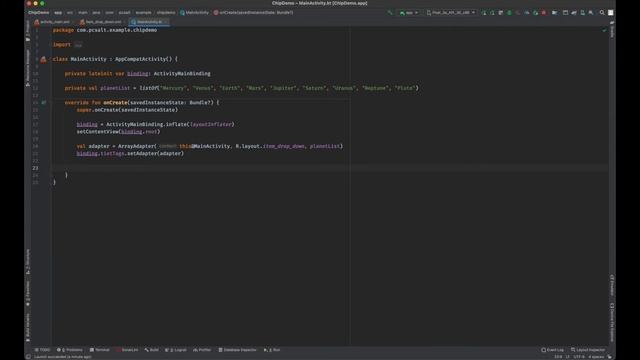
Task: Click the green inspection checkmark in editor
Action: pos(604,30)
